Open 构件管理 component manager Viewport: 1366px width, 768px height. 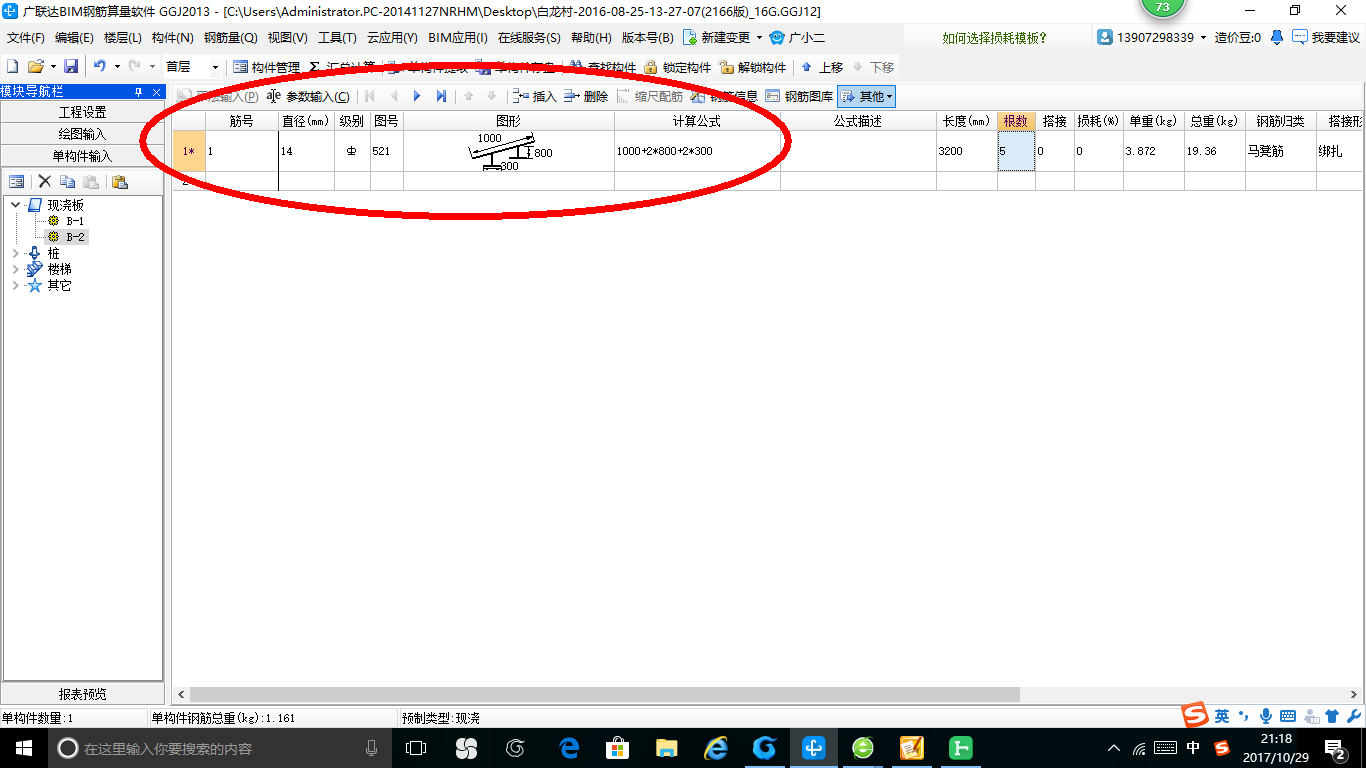(x=266, y=67)
